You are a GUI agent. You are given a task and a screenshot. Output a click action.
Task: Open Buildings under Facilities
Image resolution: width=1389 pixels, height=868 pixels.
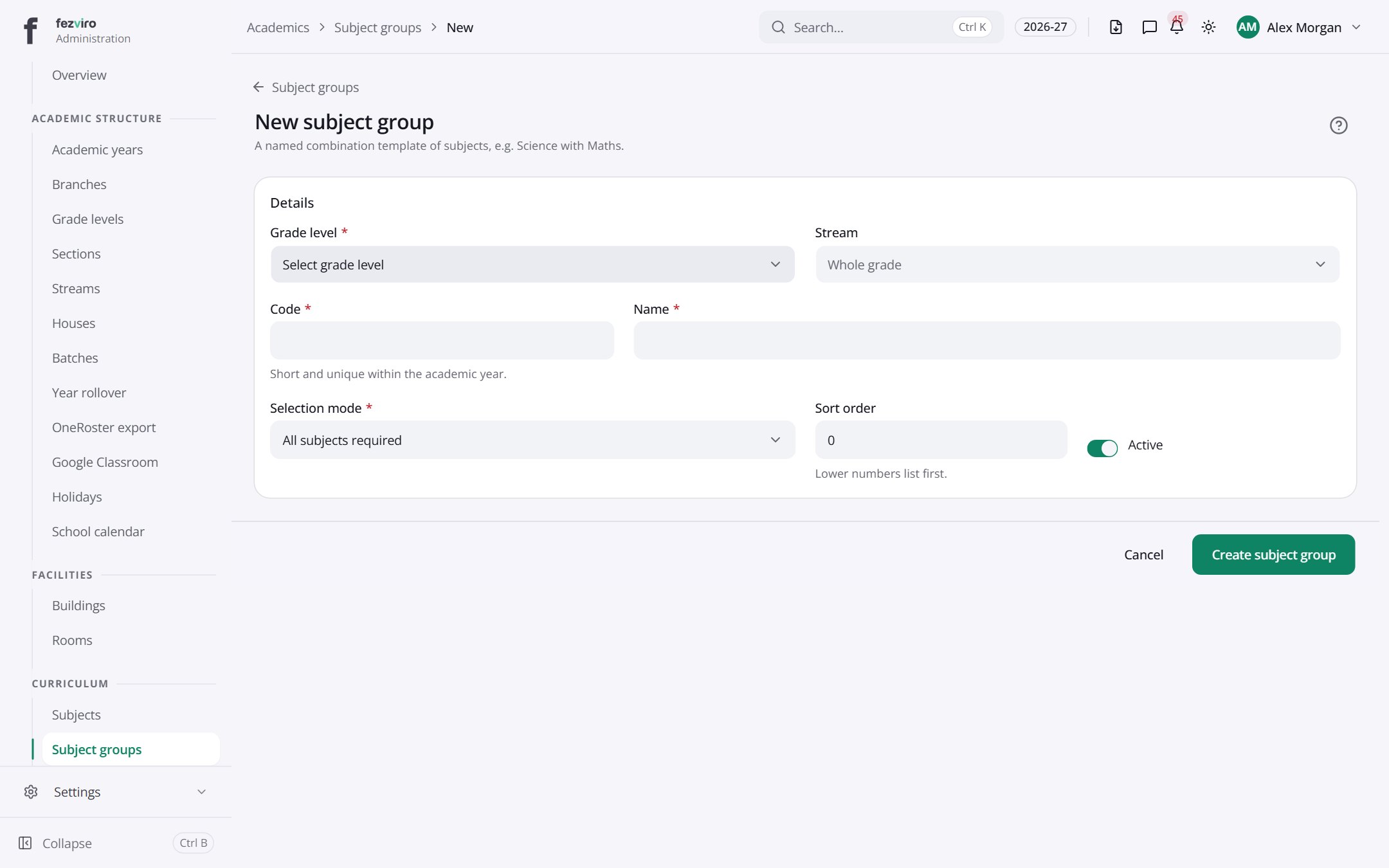point(78,606)
